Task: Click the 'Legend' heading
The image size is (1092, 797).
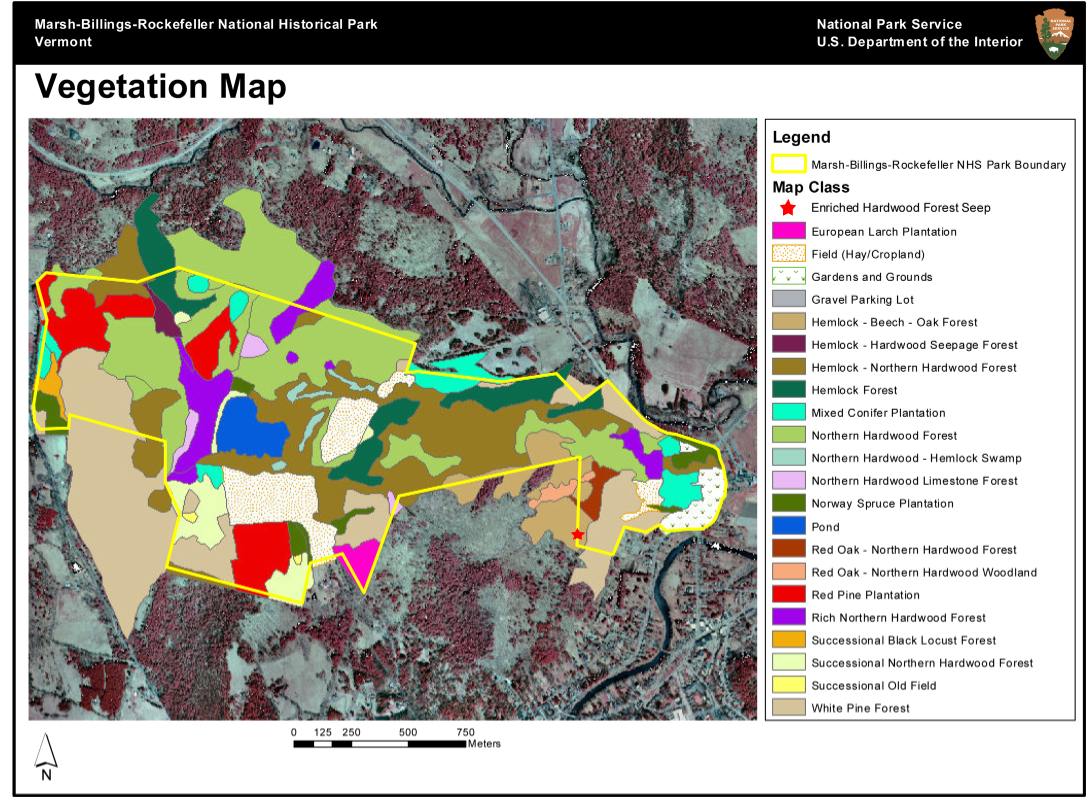Action: point(802,137)
